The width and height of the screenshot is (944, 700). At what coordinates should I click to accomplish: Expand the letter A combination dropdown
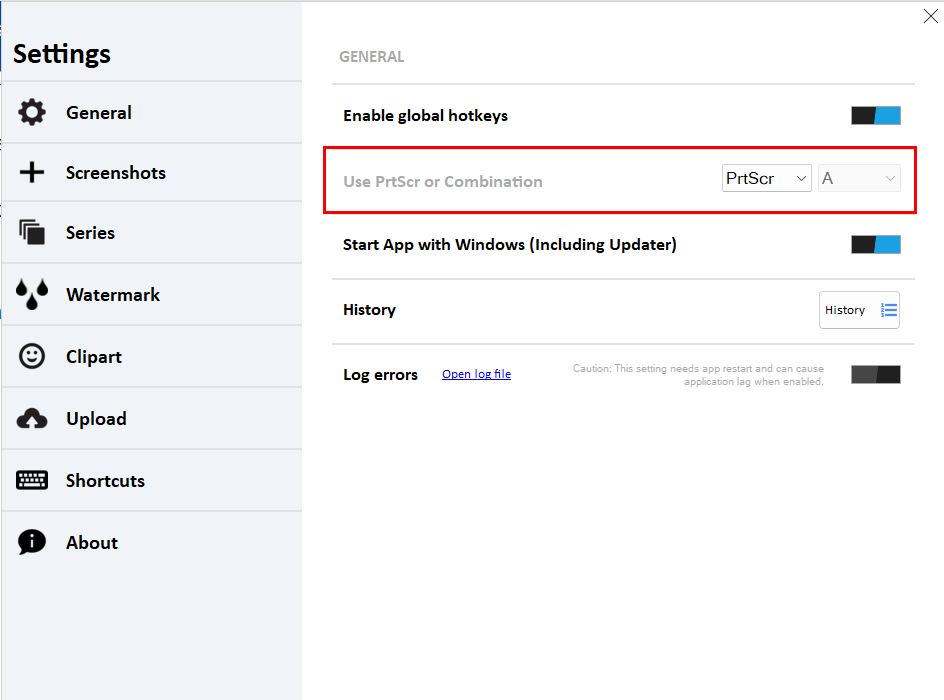(x=859, y=178)
